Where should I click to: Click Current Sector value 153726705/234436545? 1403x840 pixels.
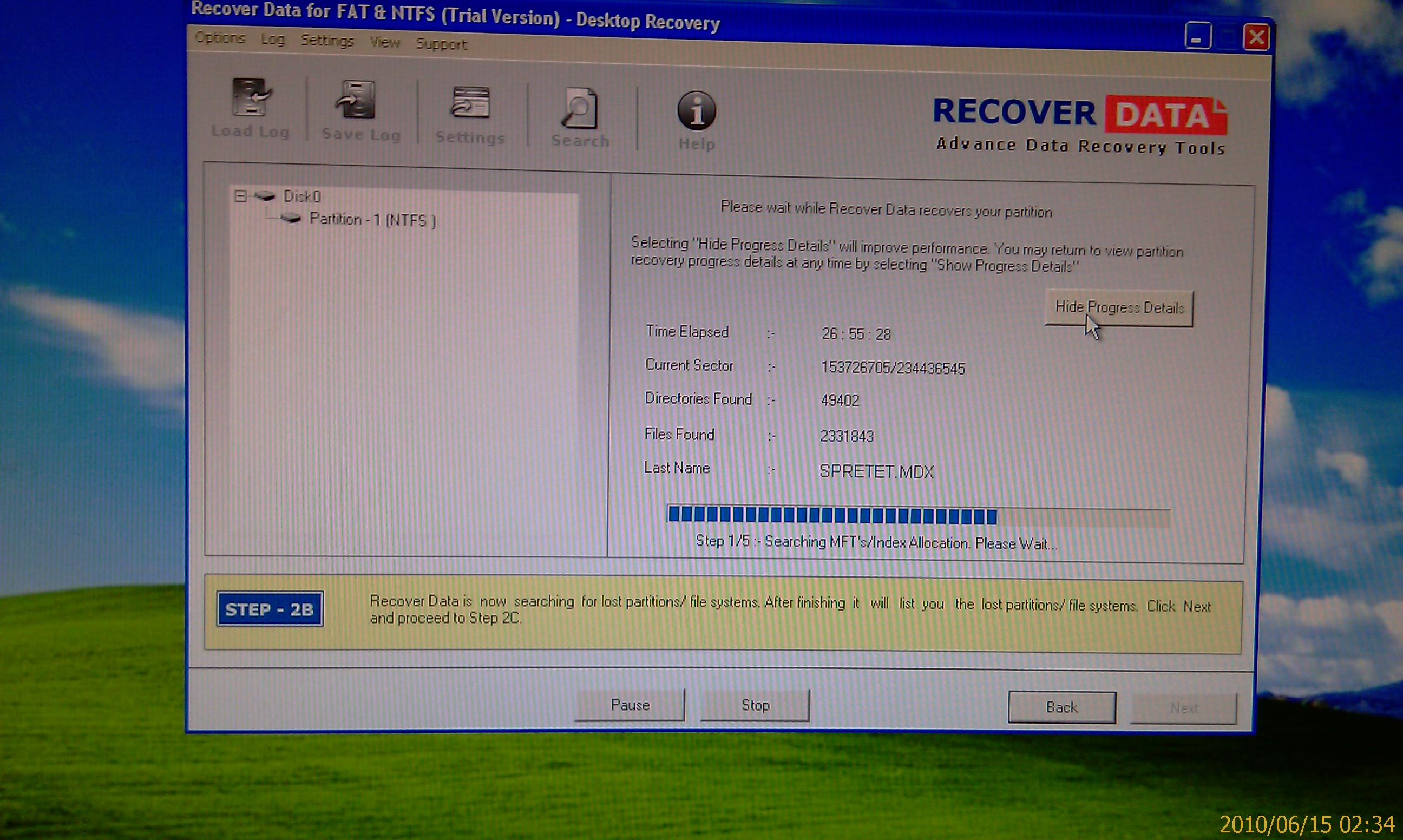tap(893, 368)
